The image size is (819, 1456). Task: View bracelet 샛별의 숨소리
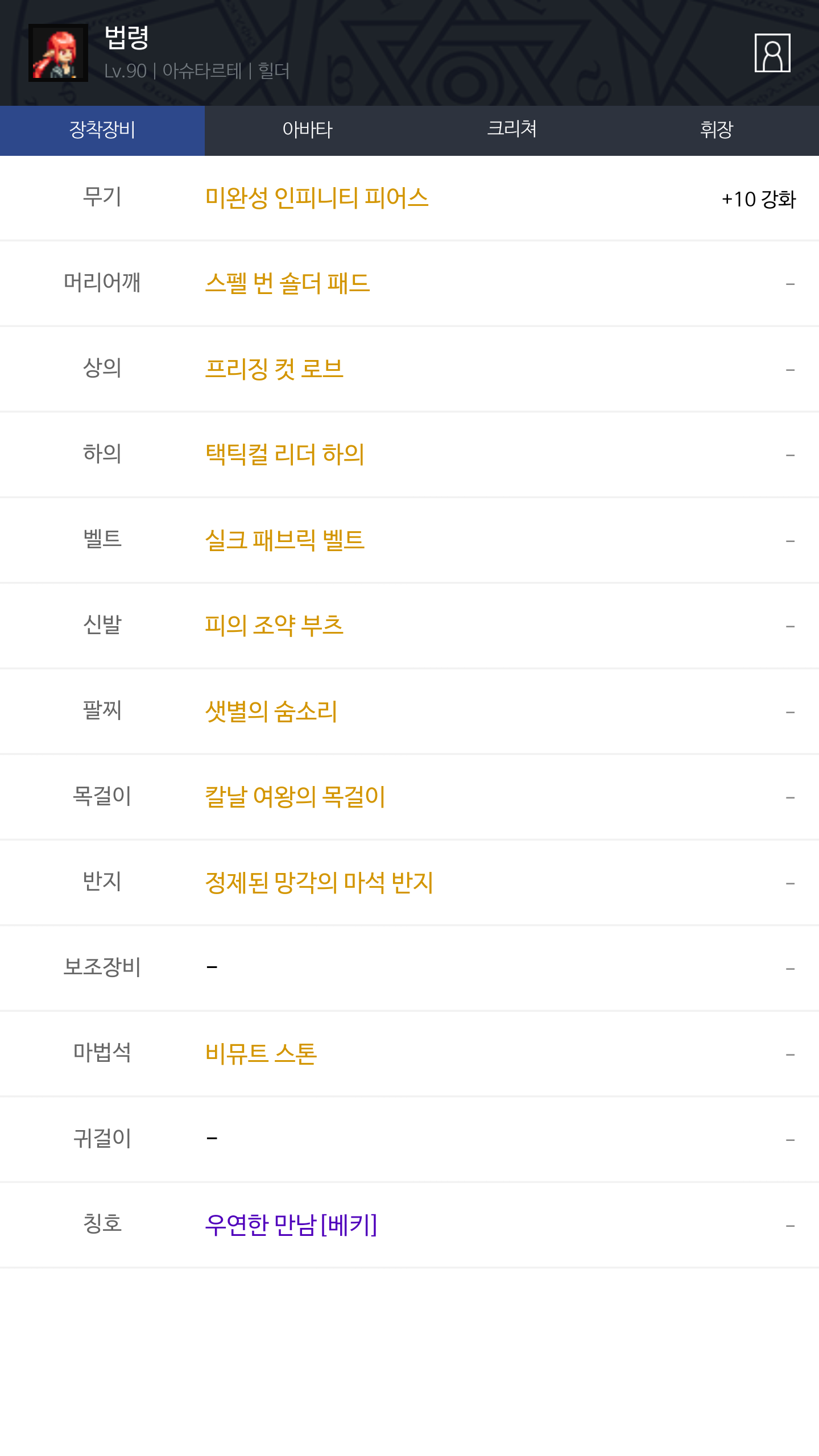point(271,712)
